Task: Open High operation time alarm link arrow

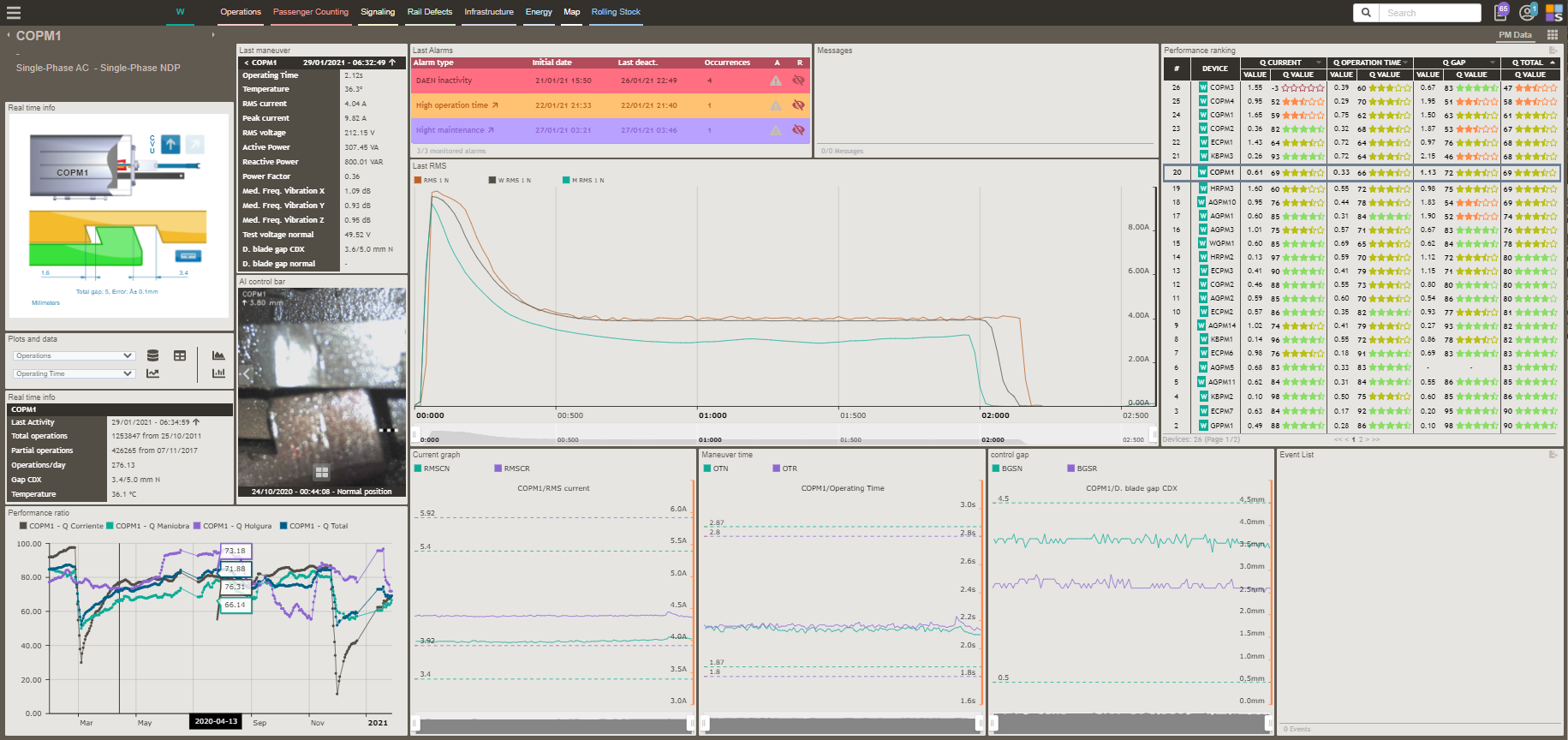Action: pos(494,105)
